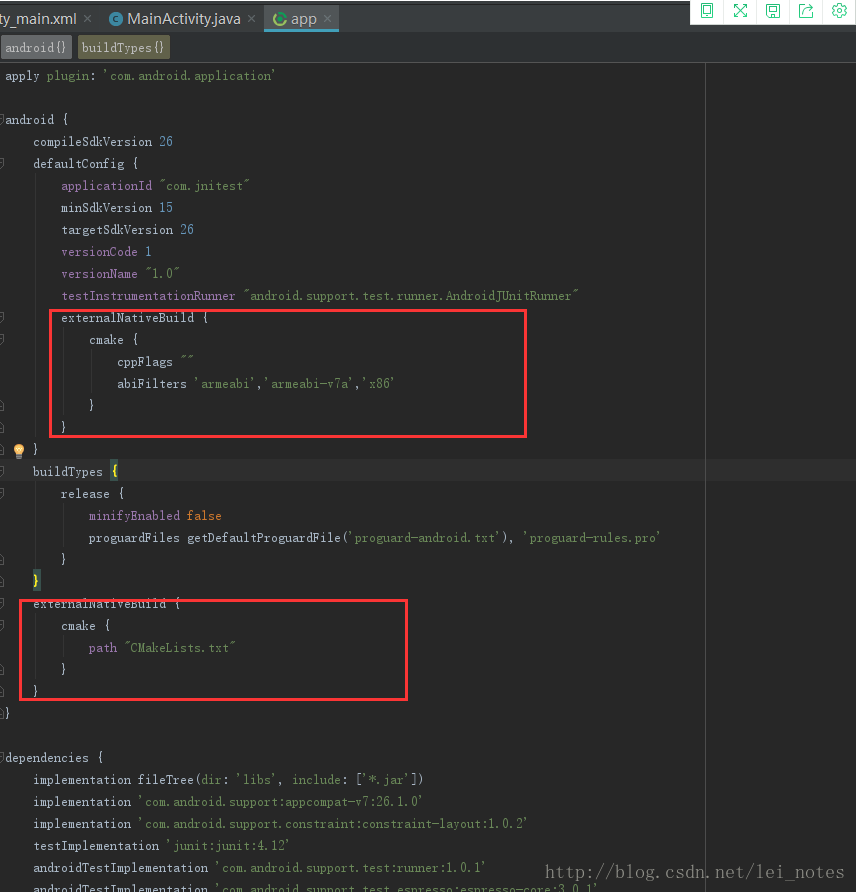Click the implementation fileTree line

[228, 780]
